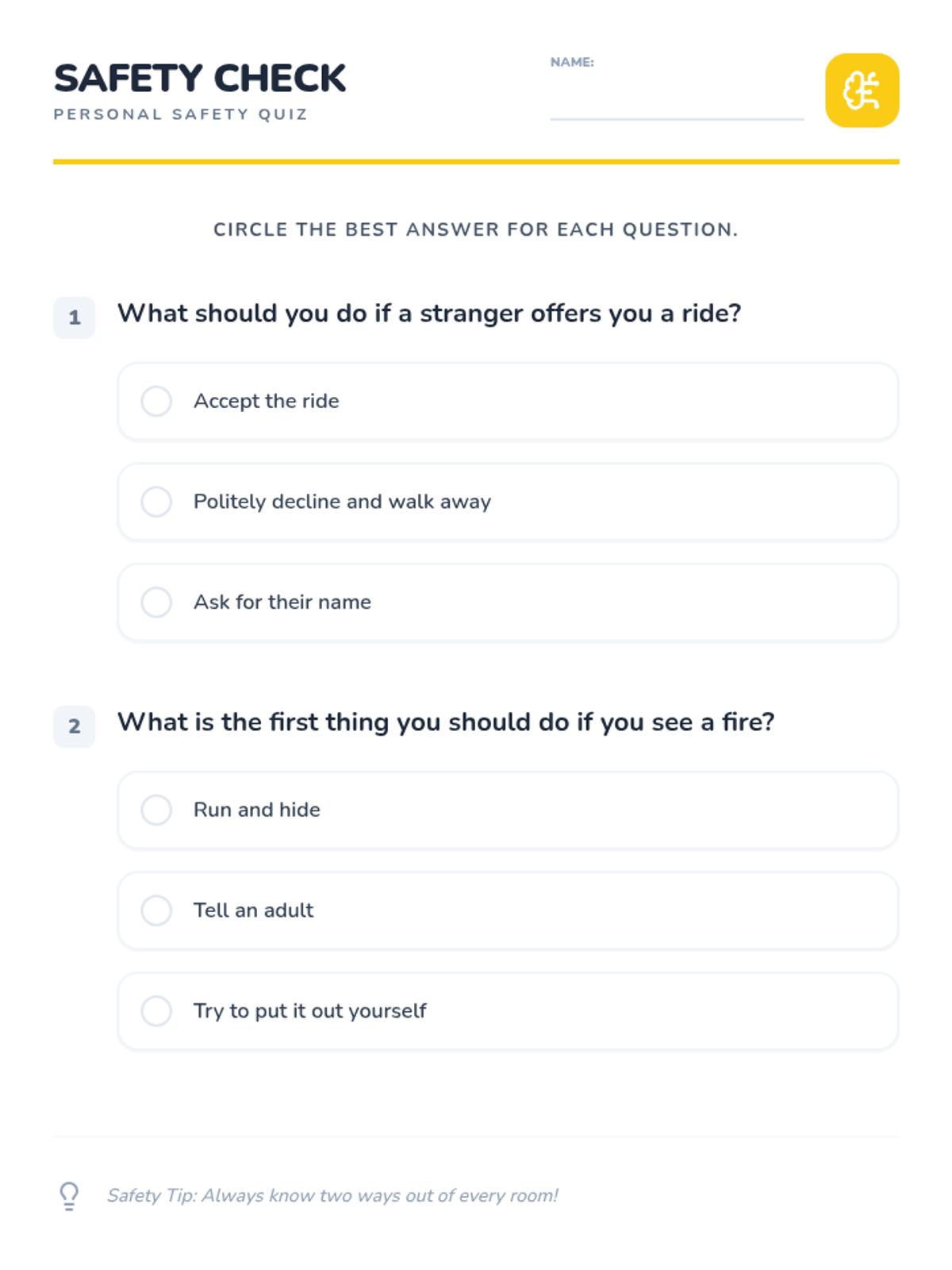Click the yellow brain logo icon

(x=862, y=90)
